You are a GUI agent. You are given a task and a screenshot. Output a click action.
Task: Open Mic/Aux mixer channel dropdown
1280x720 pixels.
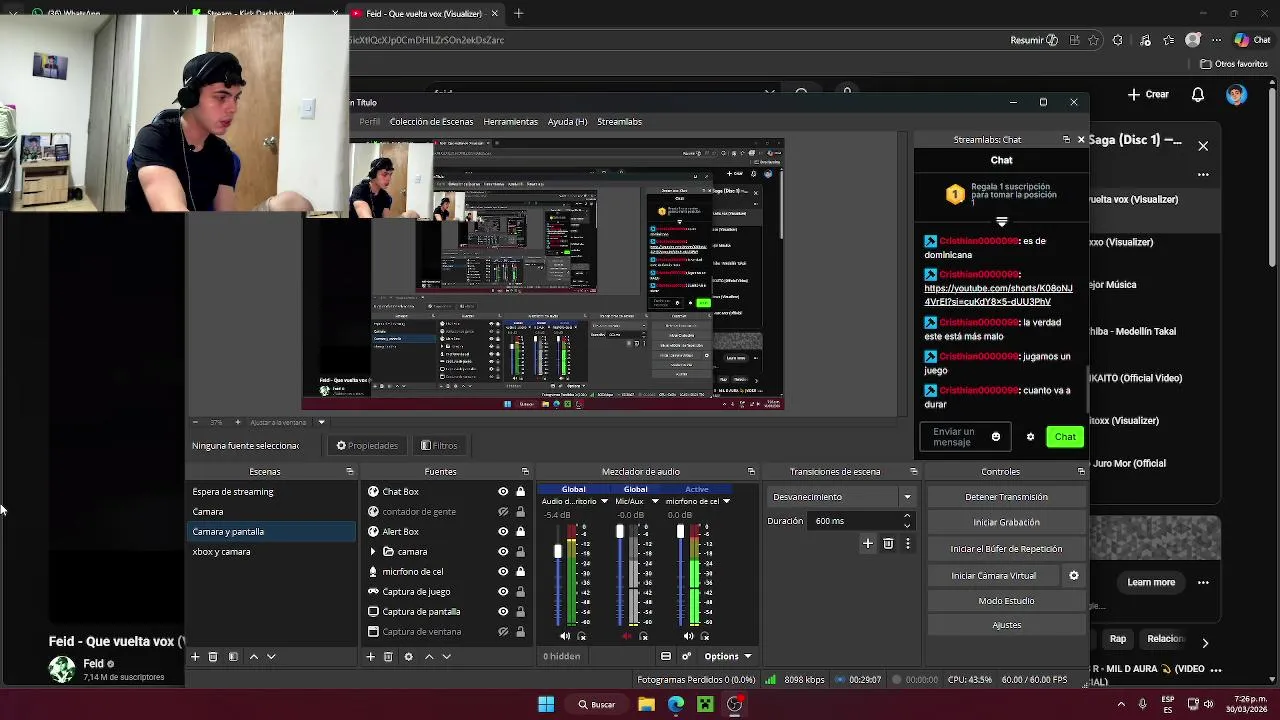pyautogui.click(x=655, y=501)
